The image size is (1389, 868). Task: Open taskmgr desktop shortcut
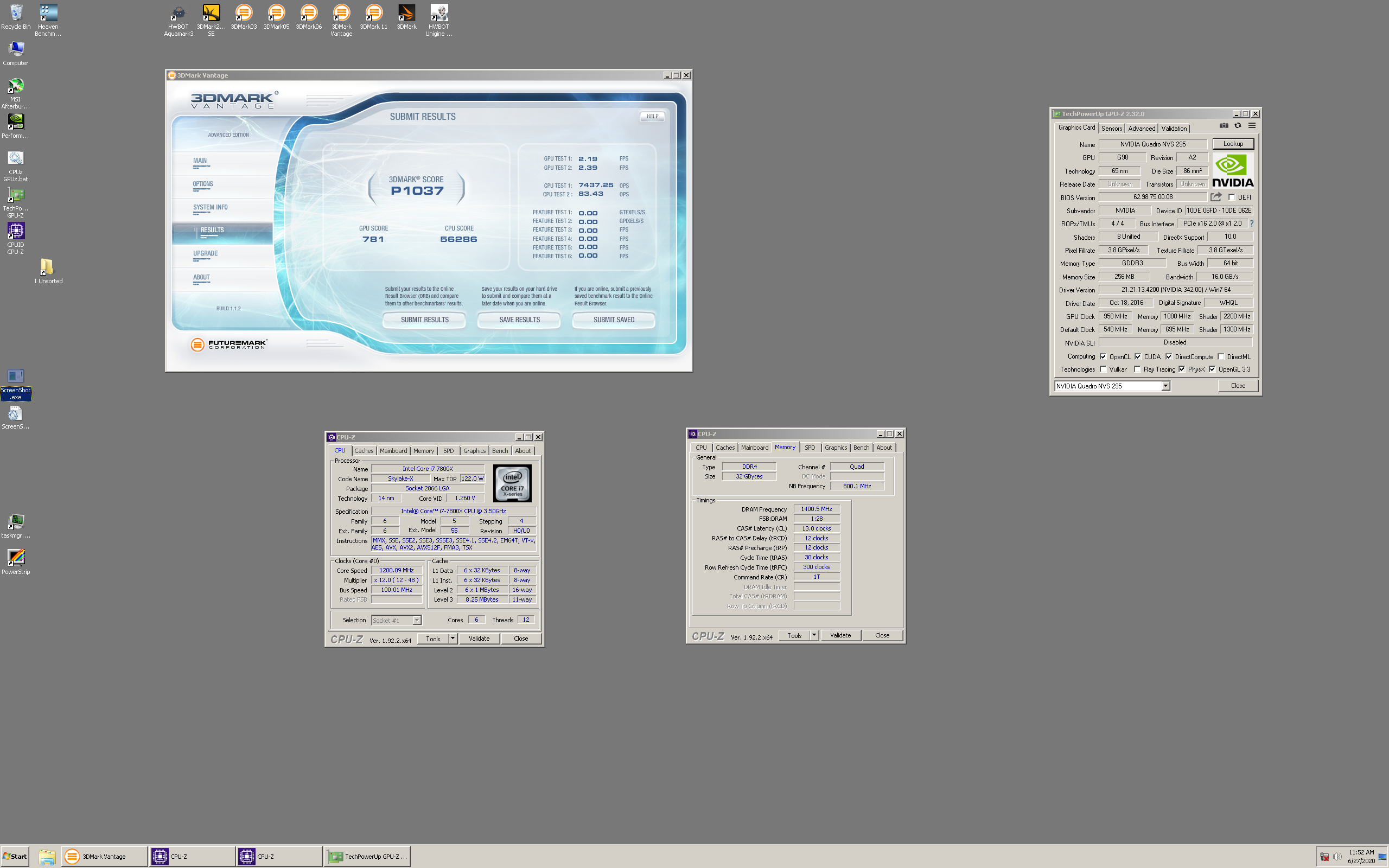[x=16, y=526]
